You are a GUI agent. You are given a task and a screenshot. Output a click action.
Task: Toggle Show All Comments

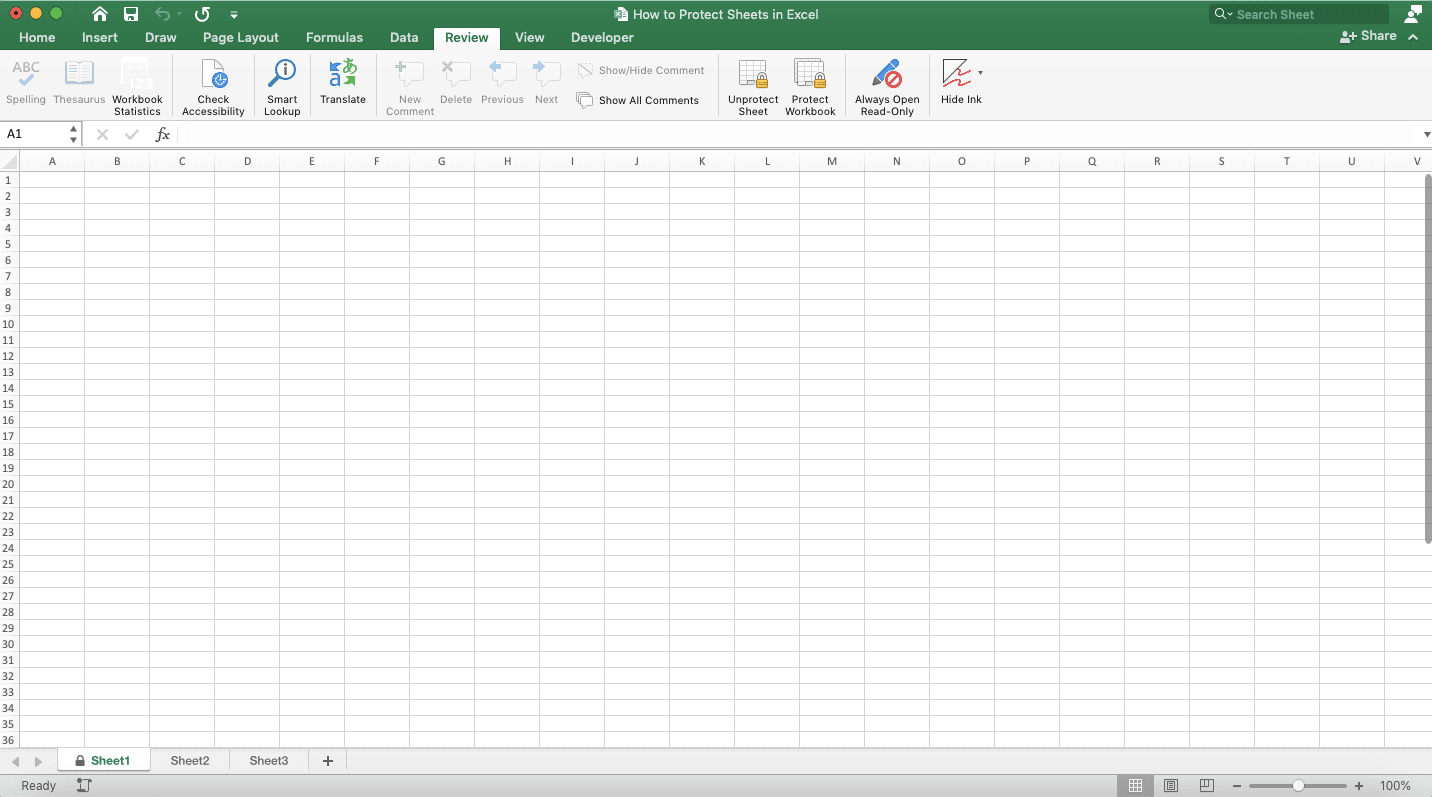click(638, 100)
